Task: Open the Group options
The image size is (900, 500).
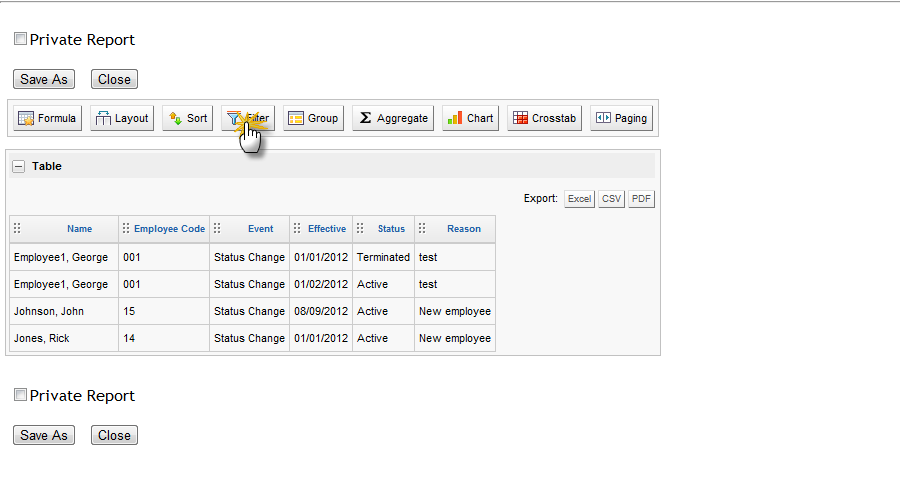Action: pyautogui.click(x=313, y=118)
